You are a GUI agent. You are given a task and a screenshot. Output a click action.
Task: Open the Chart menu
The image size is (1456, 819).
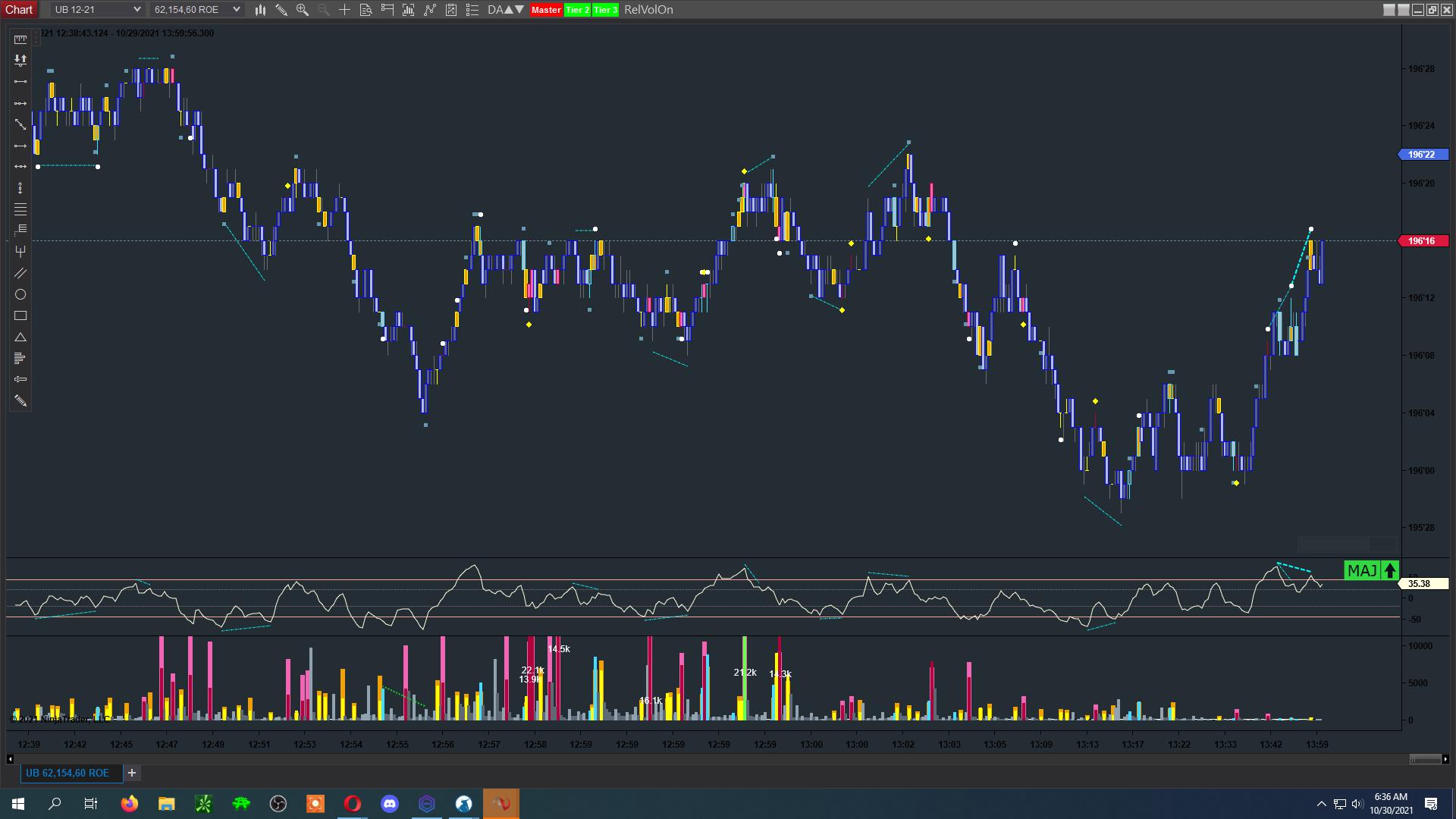coord(19,10)
